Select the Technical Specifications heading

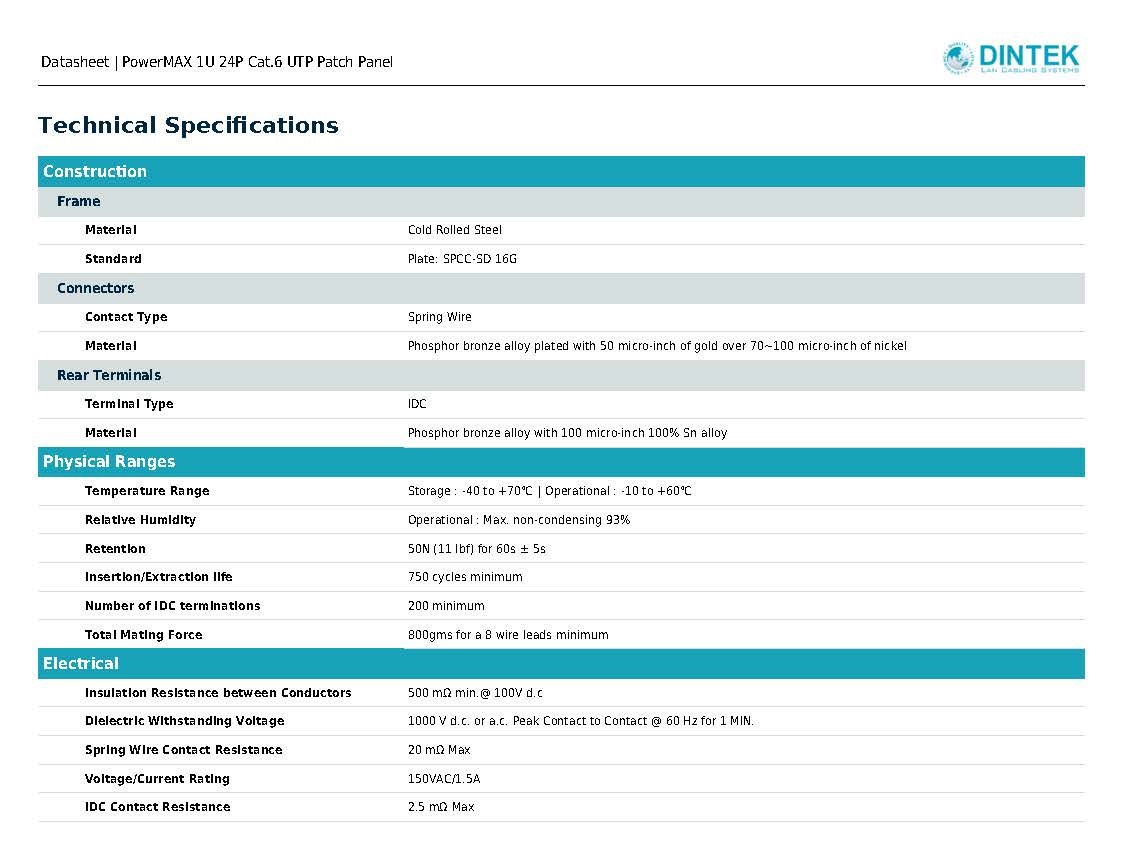pyautogui.click(x=188, y=125)
